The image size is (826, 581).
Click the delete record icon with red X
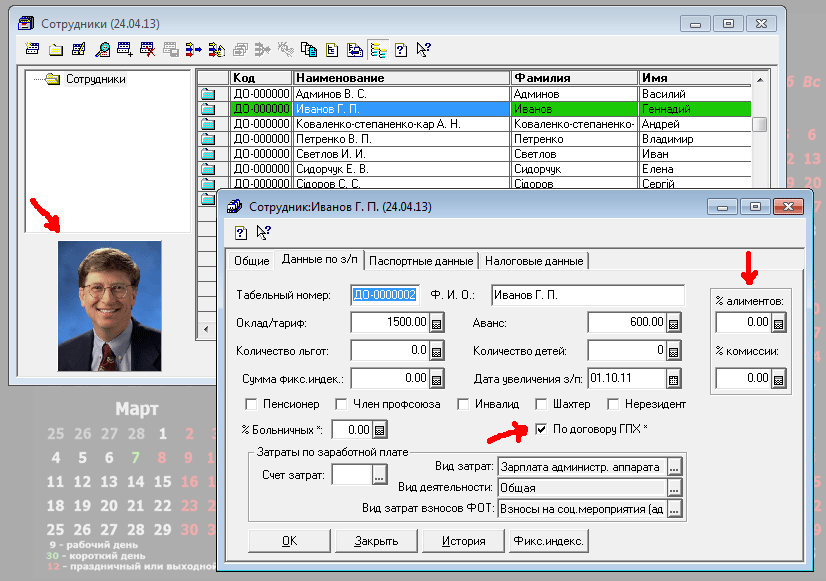[x=148, y=50]
